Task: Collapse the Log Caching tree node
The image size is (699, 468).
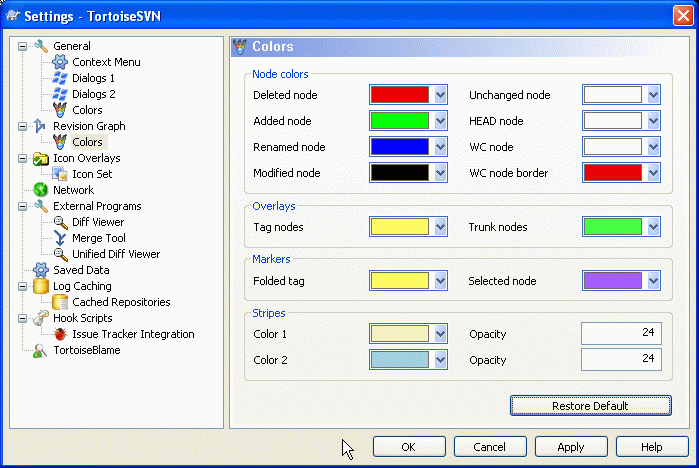Action: tap(22, 287)
